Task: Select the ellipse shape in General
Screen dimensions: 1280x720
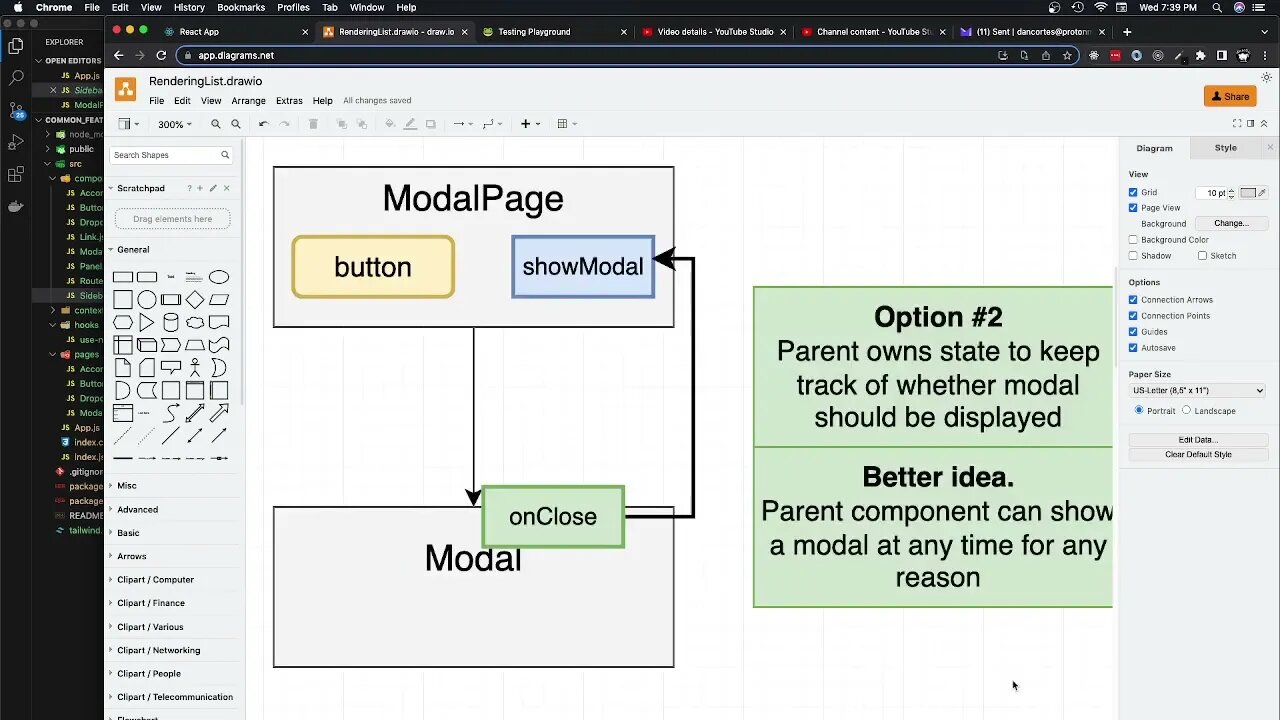Action: point(219,277)
